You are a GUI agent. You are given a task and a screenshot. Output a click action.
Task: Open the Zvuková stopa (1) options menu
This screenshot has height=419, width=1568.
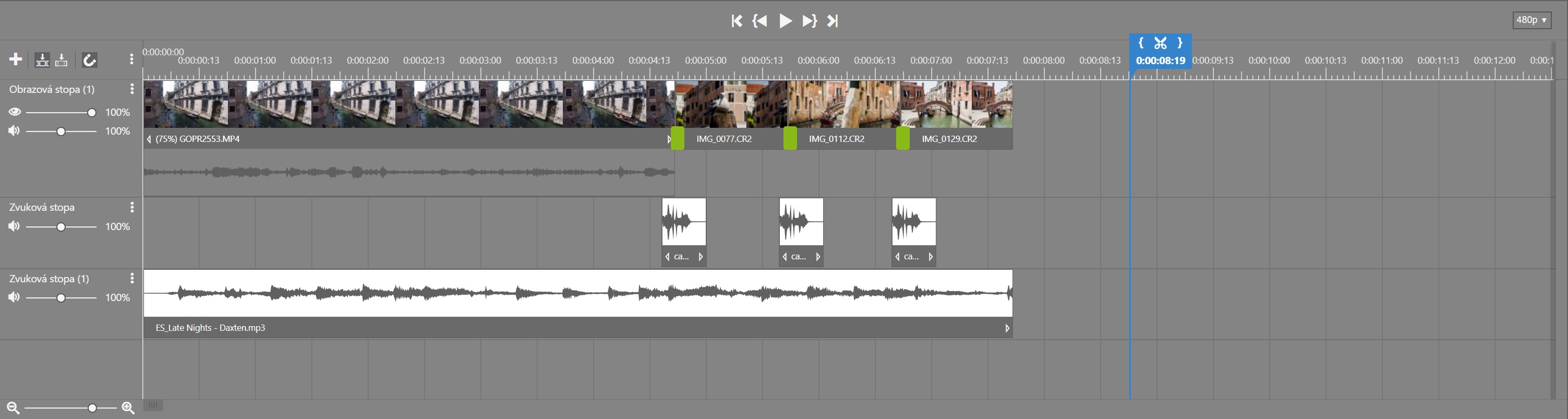[132, 278]
